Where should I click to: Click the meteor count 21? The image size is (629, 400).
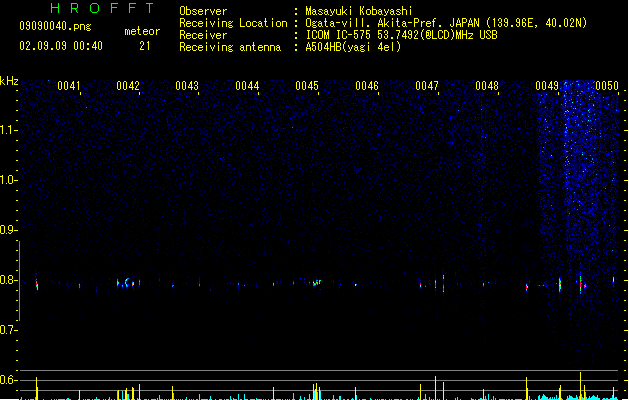(144, 46)
